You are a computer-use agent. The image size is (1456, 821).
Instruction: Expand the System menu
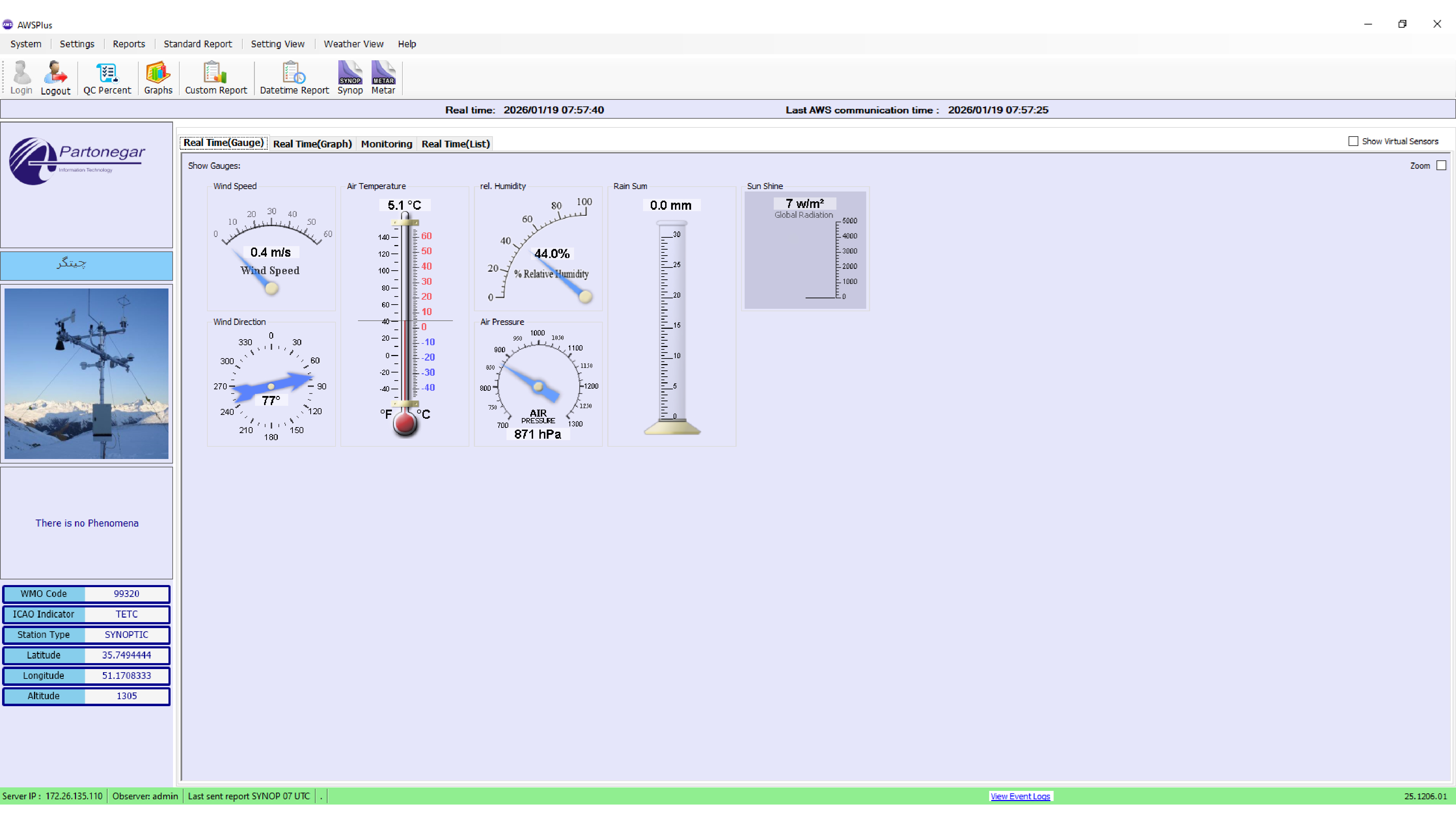click(x=26, y=44)
